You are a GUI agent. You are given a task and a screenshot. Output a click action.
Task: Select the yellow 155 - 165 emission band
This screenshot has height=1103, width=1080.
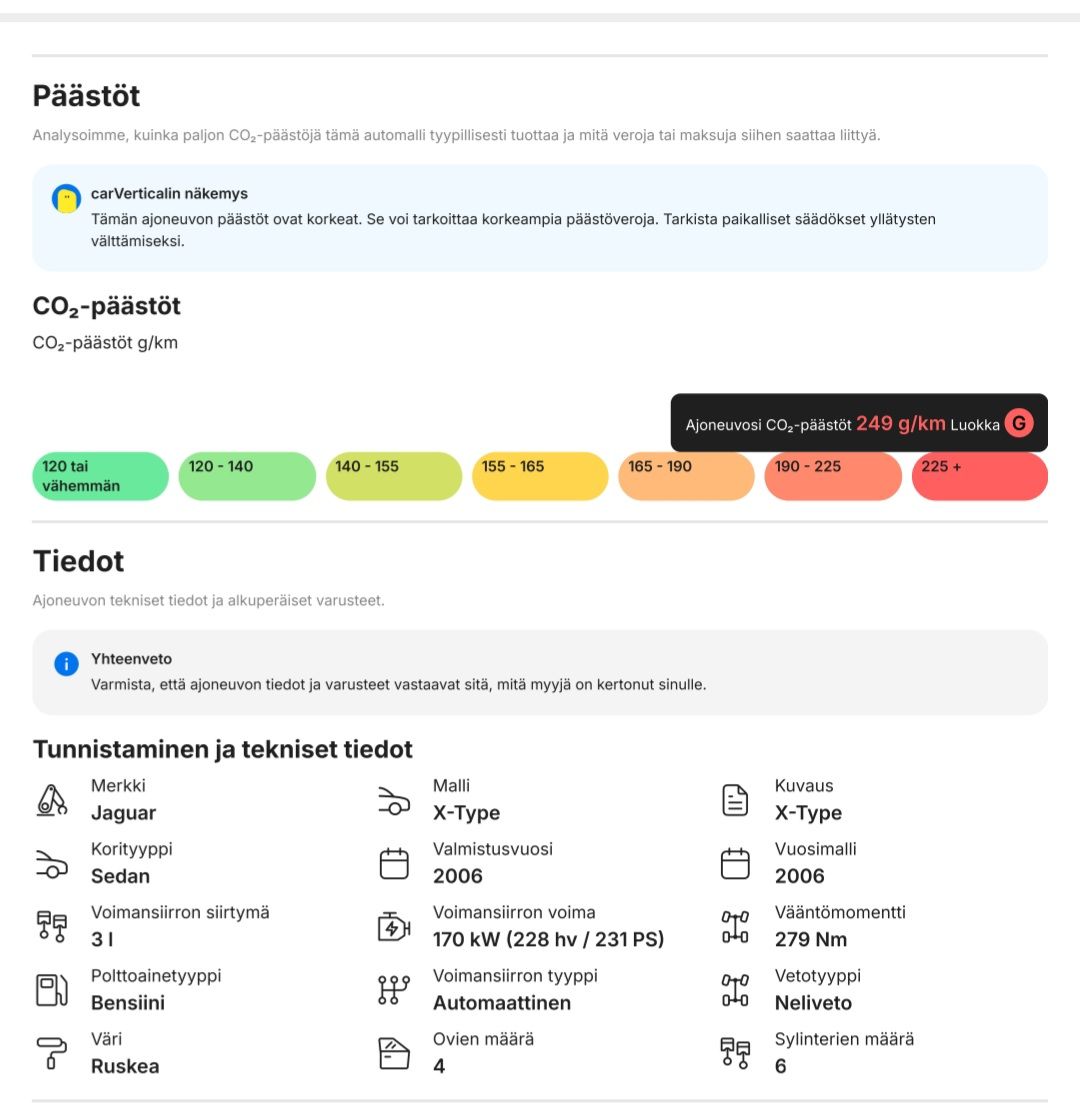pyautogui.click(x=540, y=476)
